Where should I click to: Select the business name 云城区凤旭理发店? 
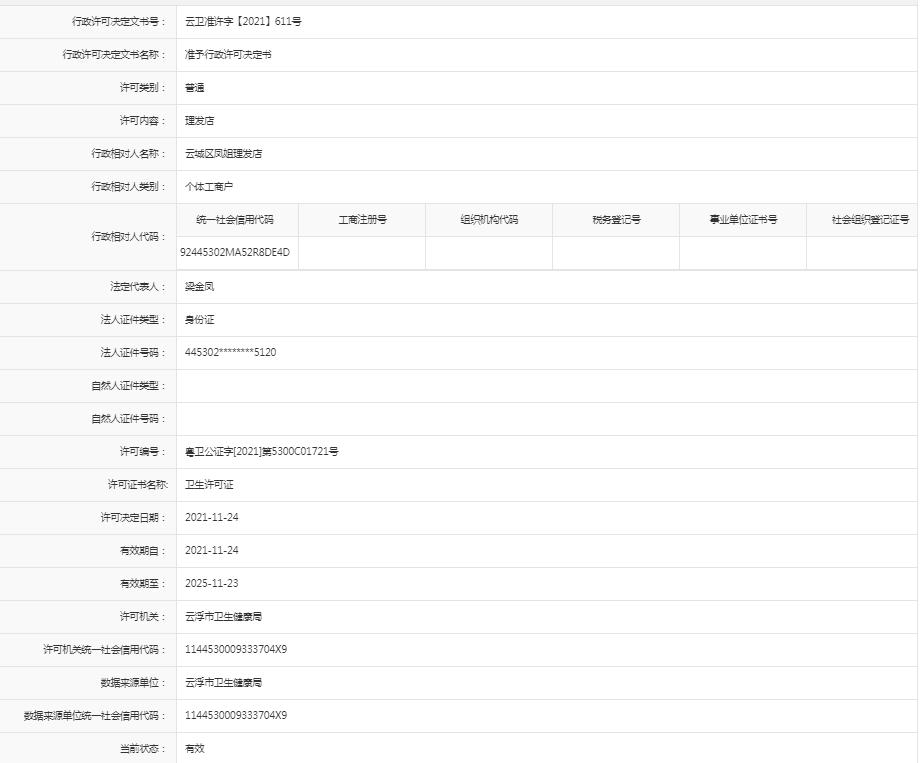[222, 153]
